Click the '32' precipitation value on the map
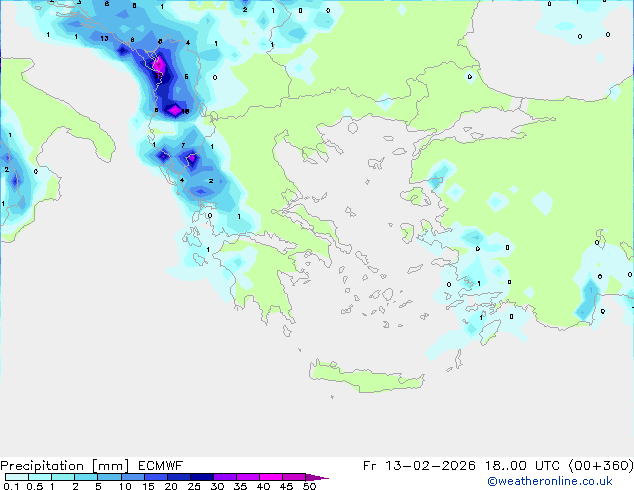 pyautogui.click(x=158, y=76)
